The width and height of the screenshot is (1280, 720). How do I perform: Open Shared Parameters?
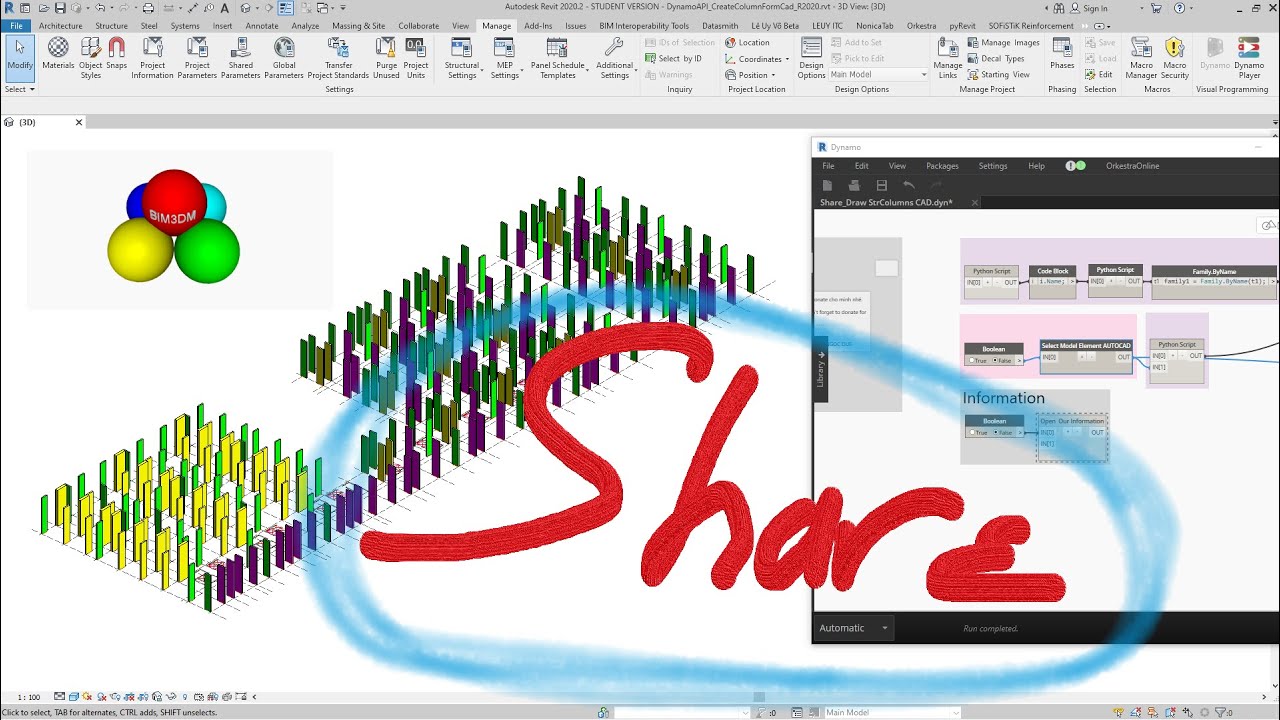click(x=240, y=56)
